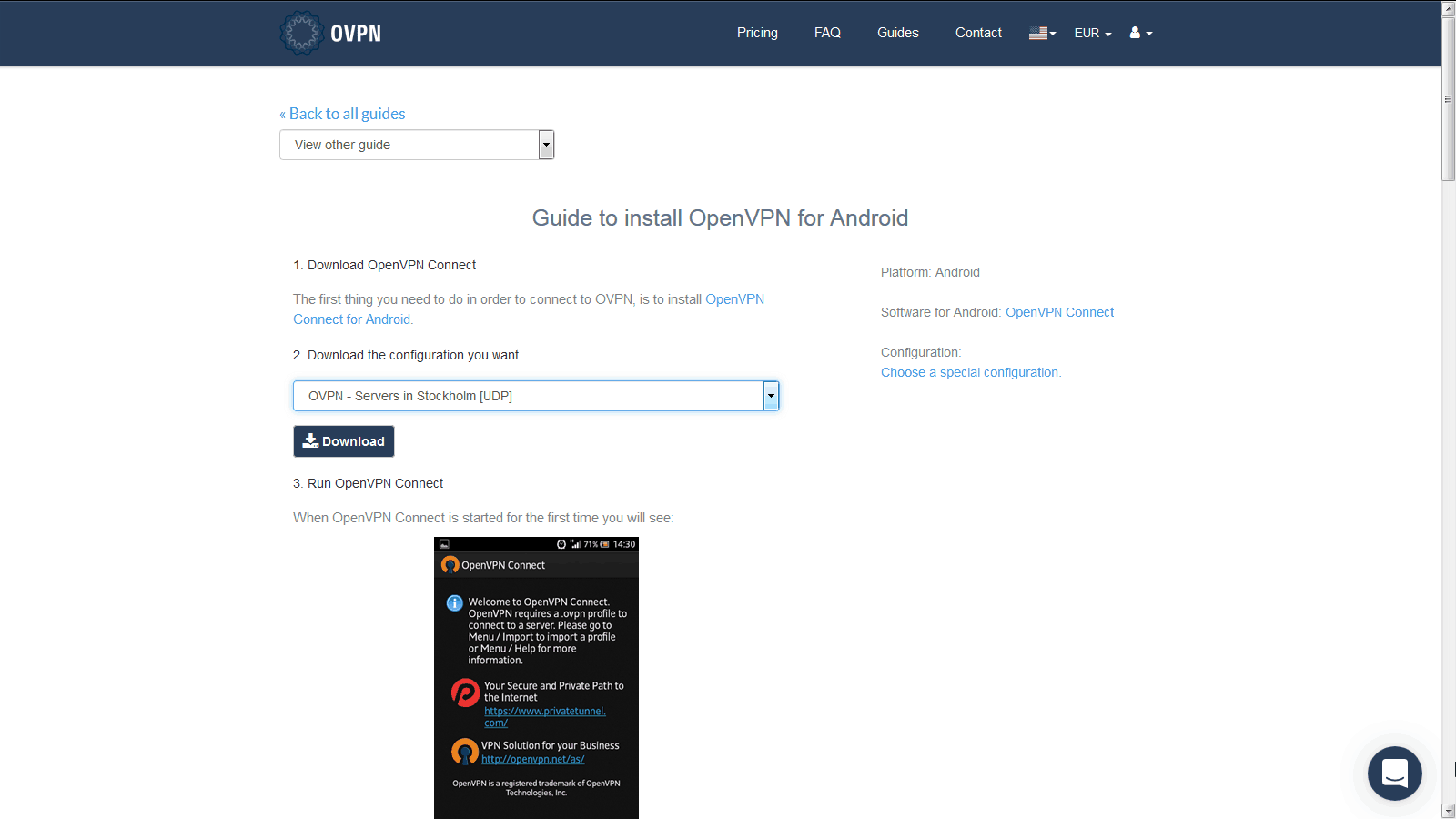Open the live chat bubble widget
1456x819 pixels.
(x=1395, y=773)
